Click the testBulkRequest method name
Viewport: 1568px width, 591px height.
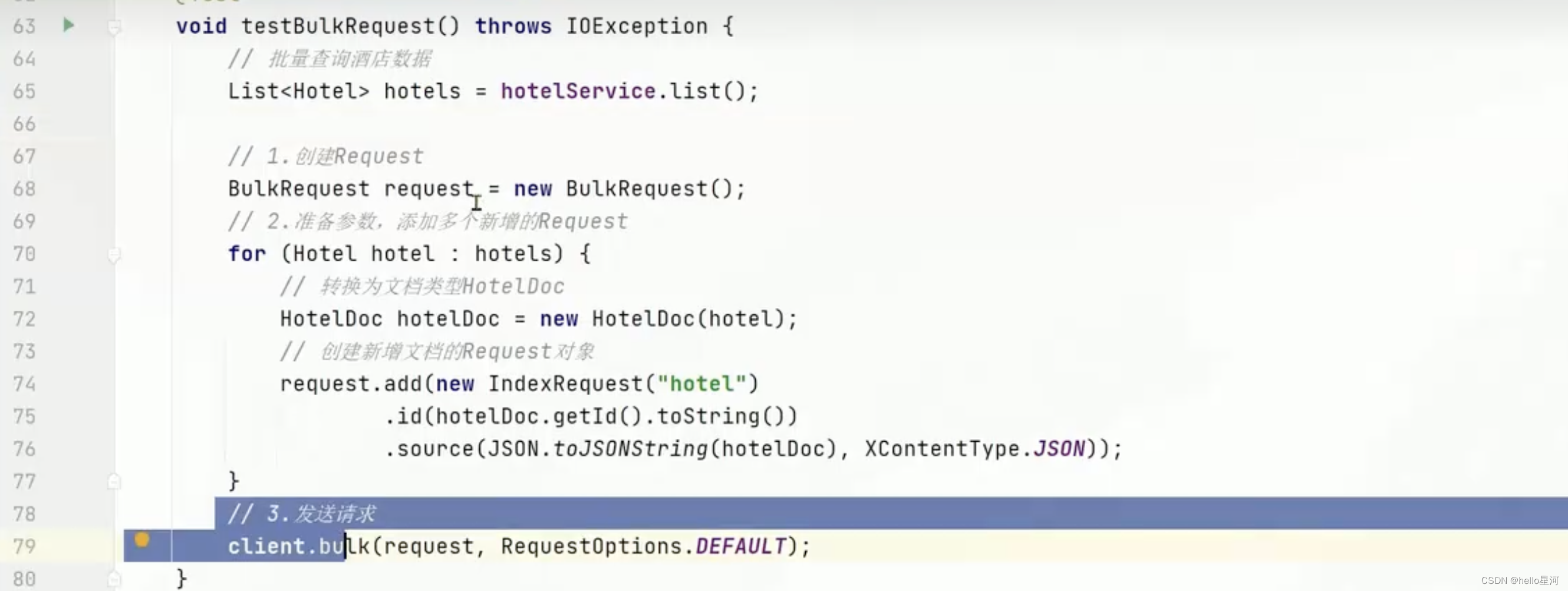pos(338,26)
